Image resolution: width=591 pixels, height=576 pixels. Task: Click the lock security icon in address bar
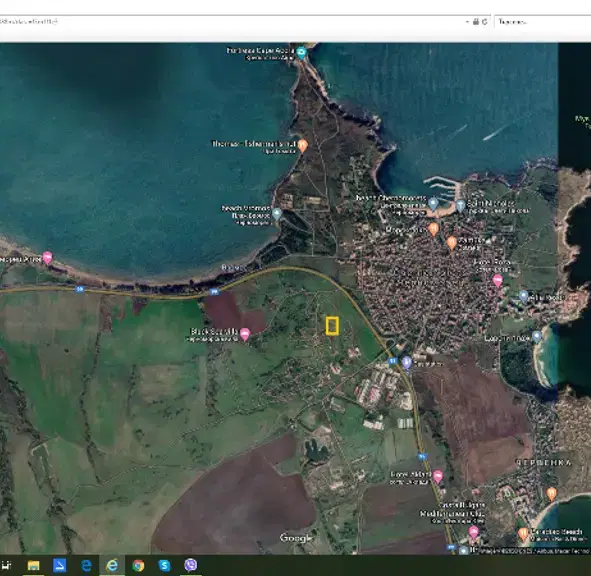pos(476,22)
